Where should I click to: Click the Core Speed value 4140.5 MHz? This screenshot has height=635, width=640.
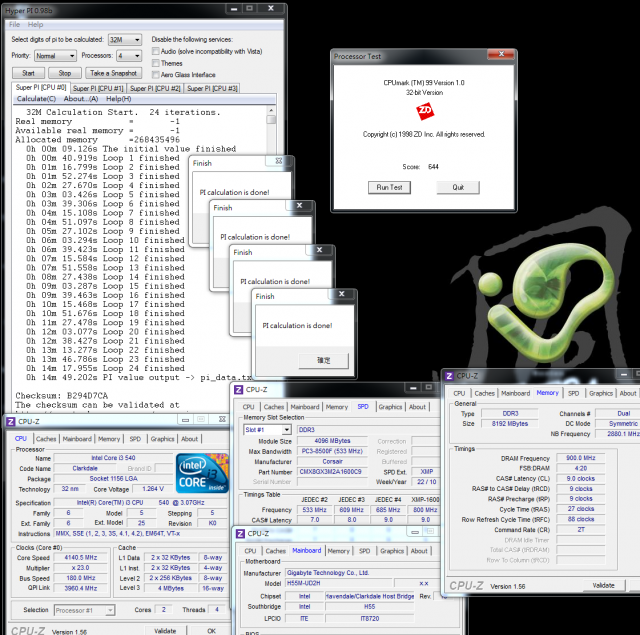80,557
